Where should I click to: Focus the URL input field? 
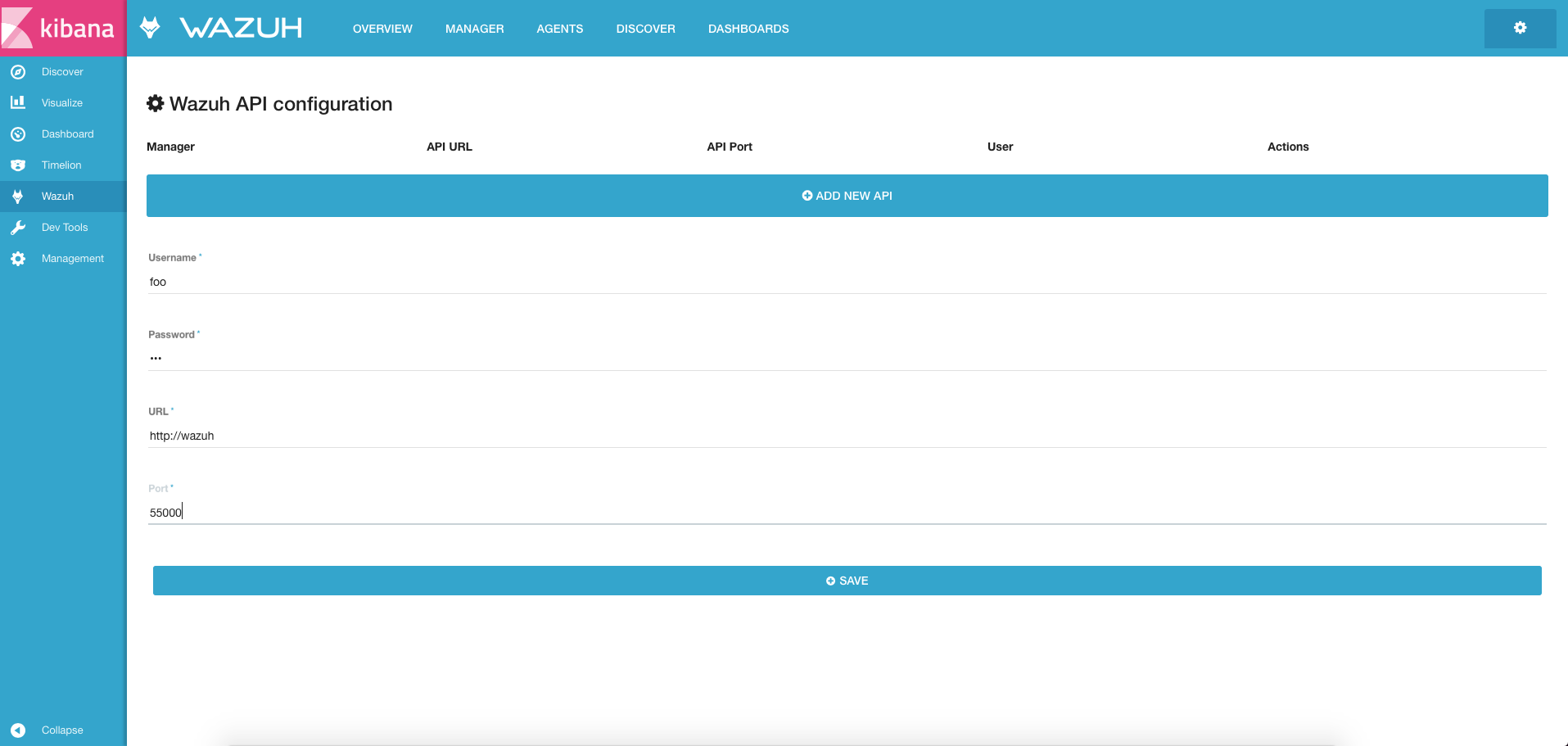[x=847, y=436]
